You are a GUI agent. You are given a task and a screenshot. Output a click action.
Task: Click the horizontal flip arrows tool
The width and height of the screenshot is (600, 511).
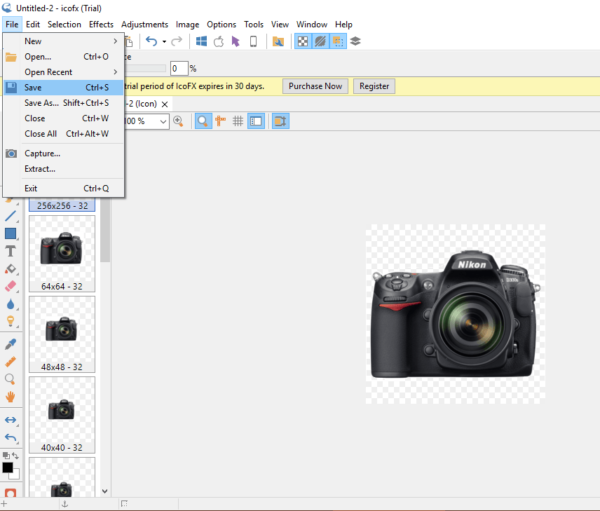click(10, 420)
